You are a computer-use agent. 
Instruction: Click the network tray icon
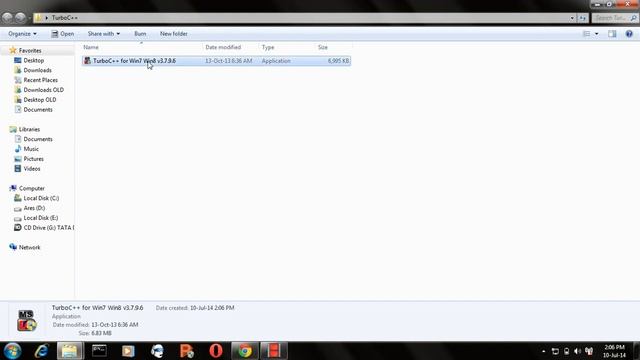click(555, 351)
